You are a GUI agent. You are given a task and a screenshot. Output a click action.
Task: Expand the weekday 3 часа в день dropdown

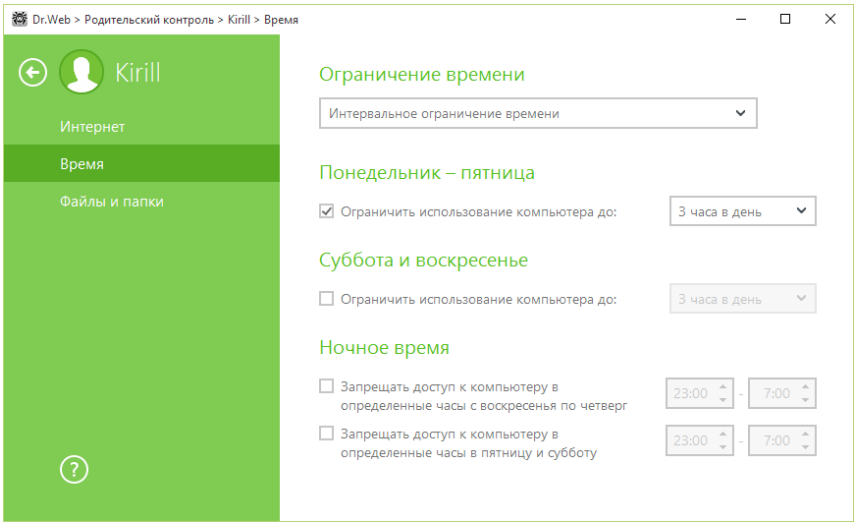tap(742, 211)
